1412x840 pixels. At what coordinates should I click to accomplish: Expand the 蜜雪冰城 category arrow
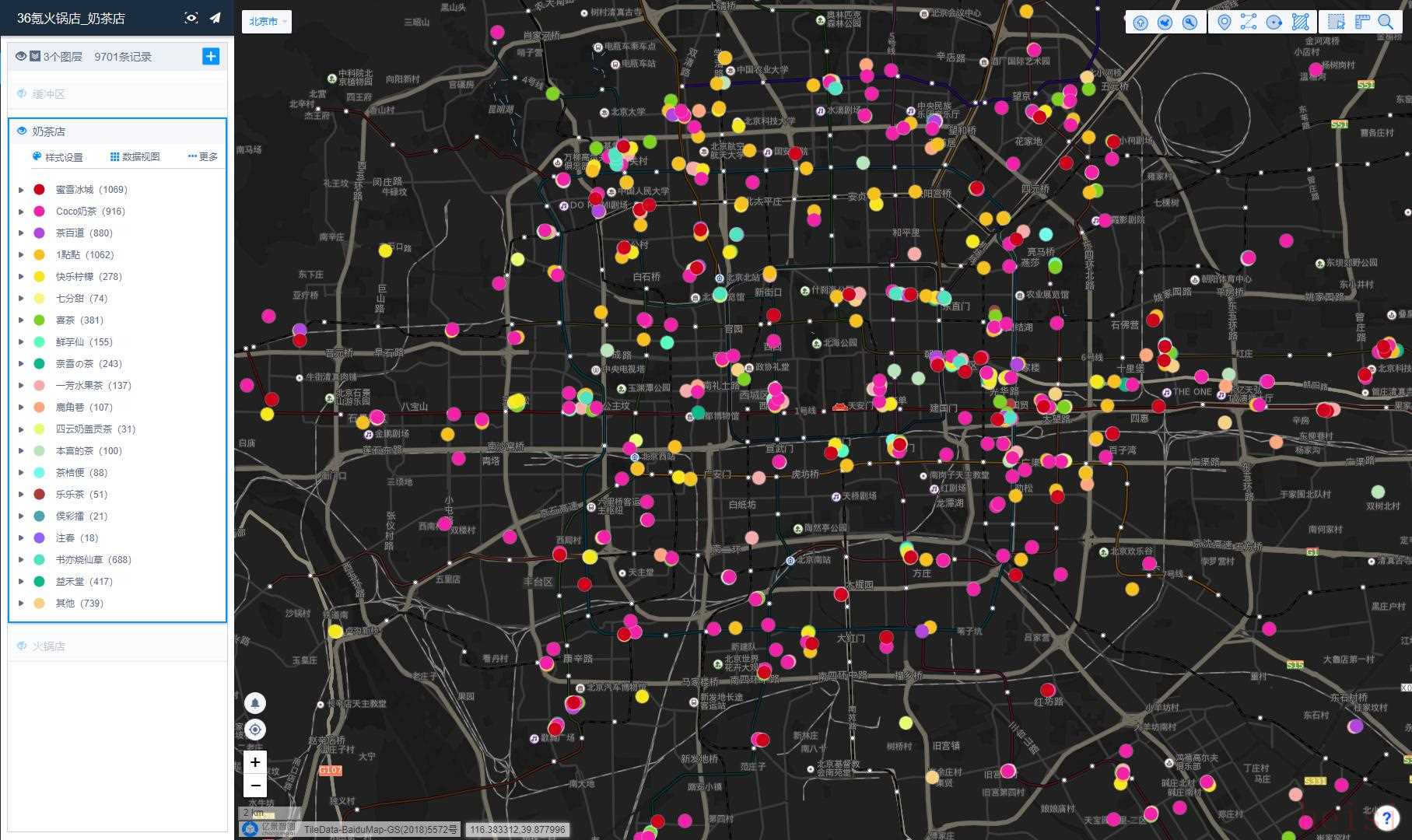pos(21,190)
